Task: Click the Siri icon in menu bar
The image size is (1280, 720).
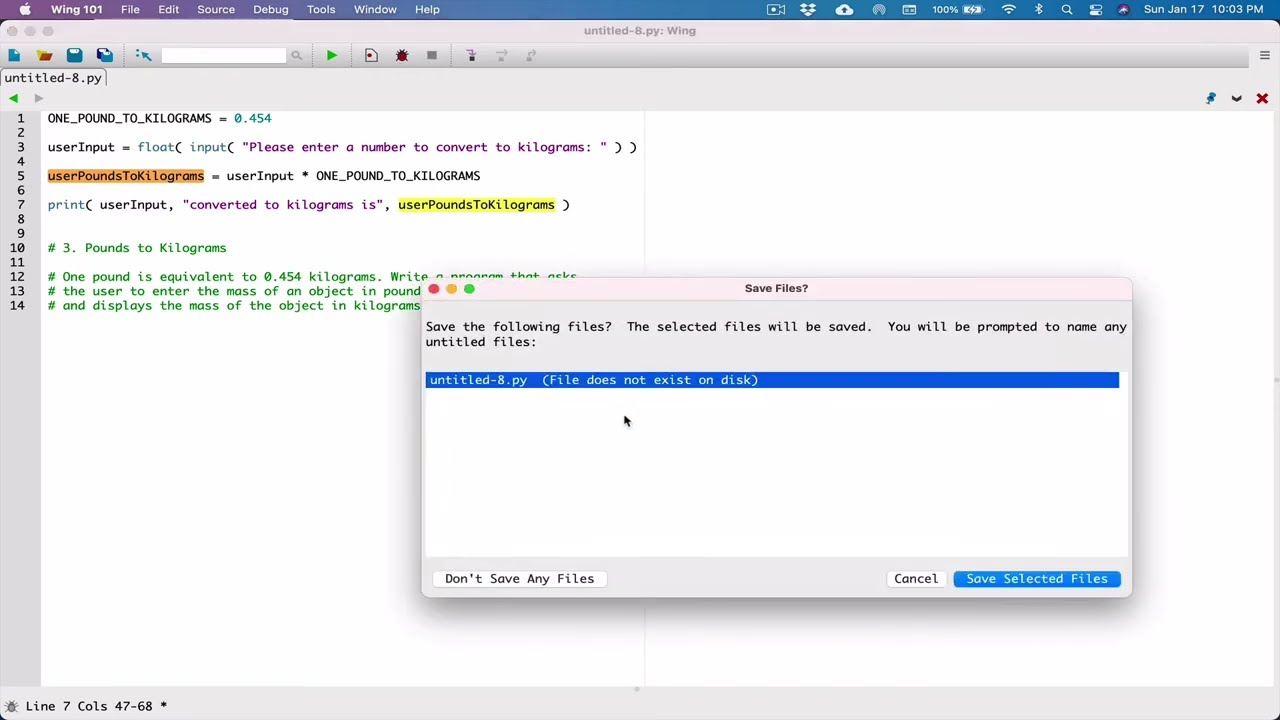Action: pyautogui.click(x=1123, y=9)
